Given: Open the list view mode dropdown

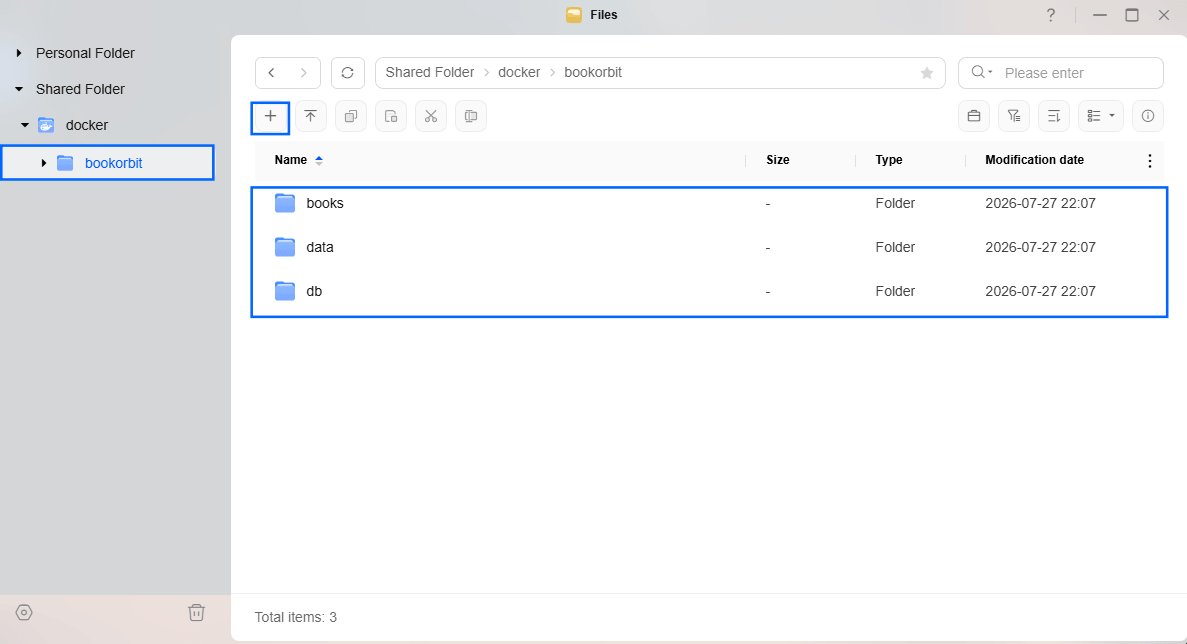Looking at the screenshot, I should pos(1101,117).
